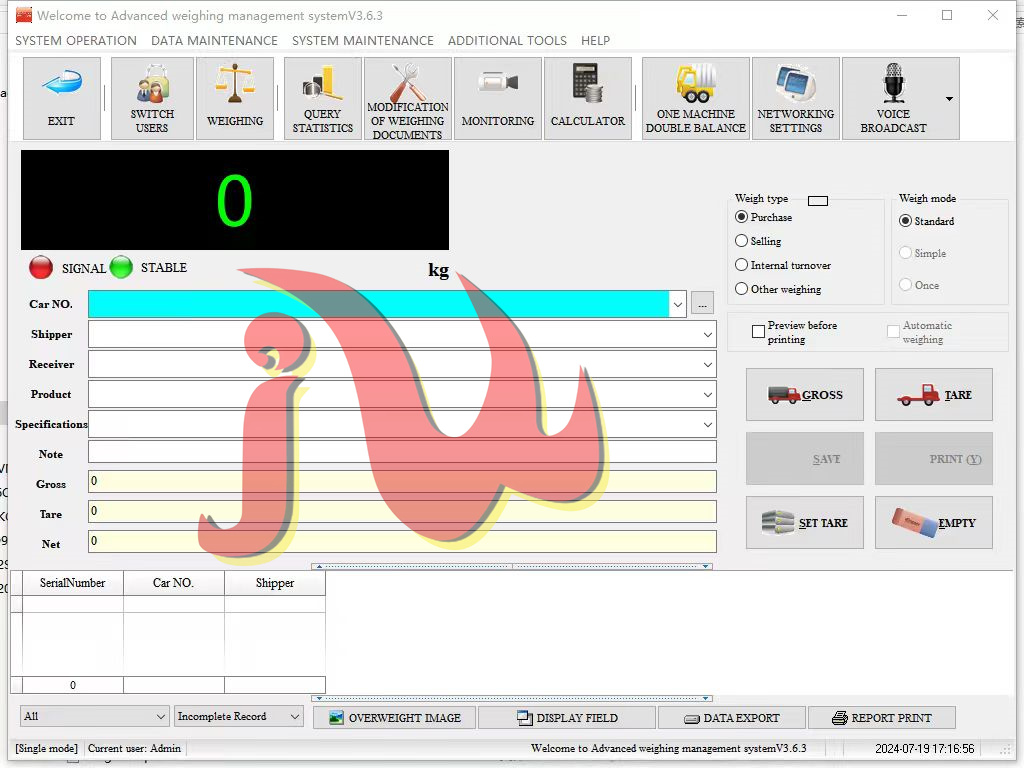Click the Exit toolbar icon

61,99
